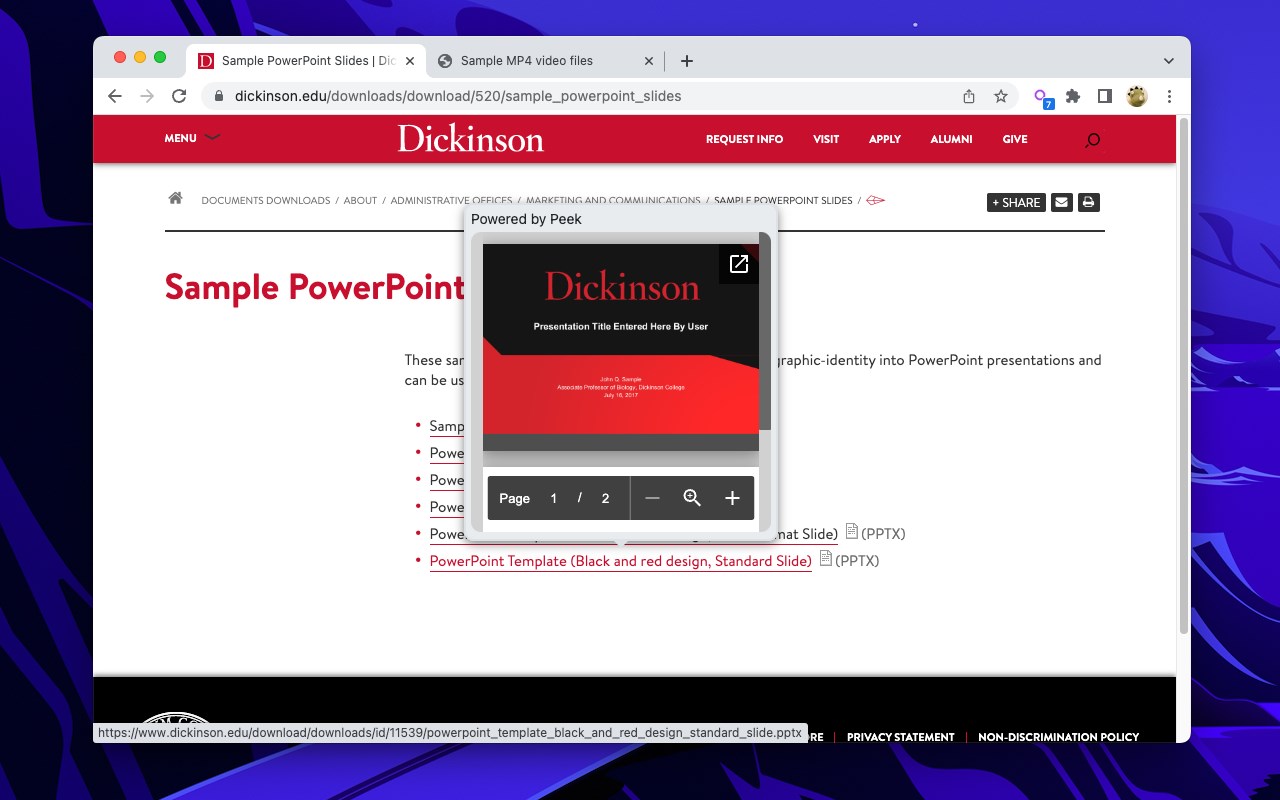Navigate to the ALUMNI section
This screenshot has height=800, width=1280.
(951, 139)
